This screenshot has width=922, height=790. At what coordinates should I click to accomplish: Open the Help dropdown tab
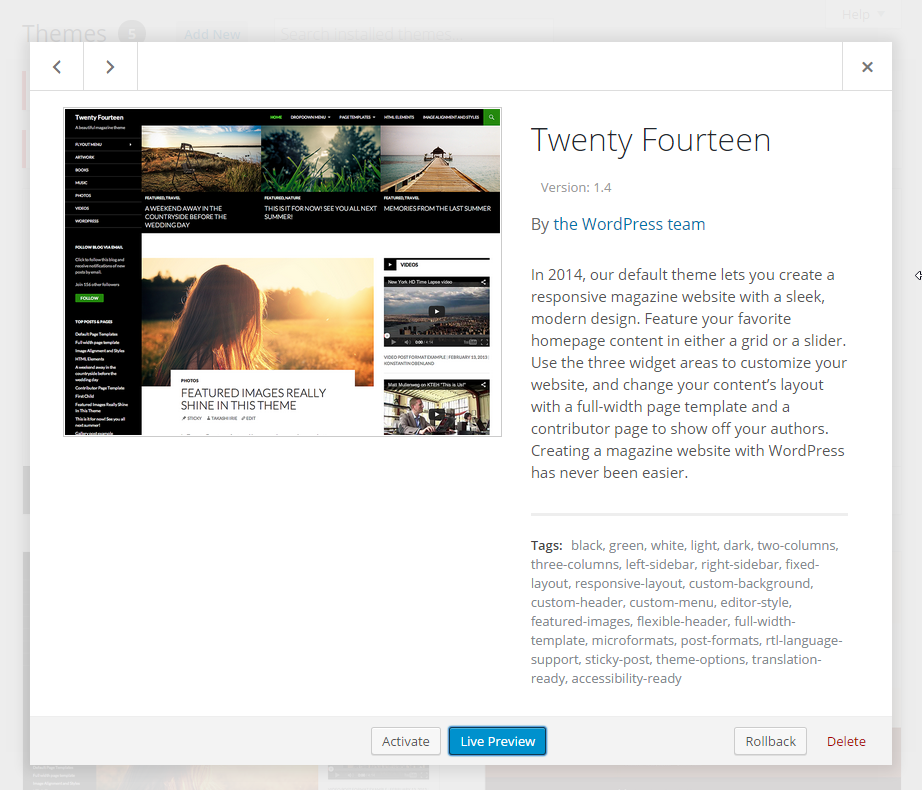(x=862, y=14)
